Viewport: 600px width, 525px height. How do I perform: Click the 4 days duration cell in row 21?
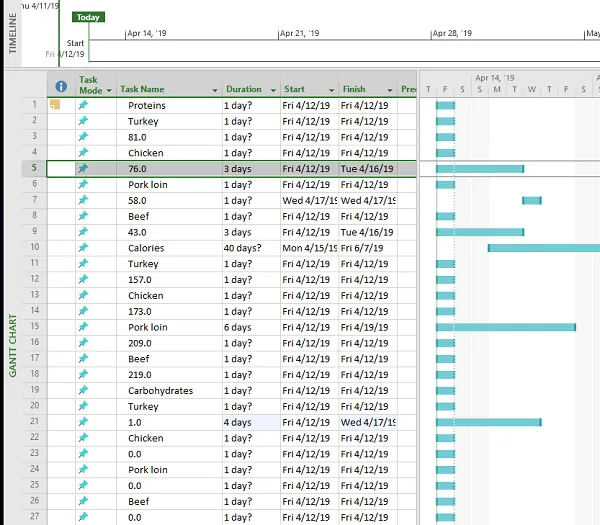tap(250, 422)
